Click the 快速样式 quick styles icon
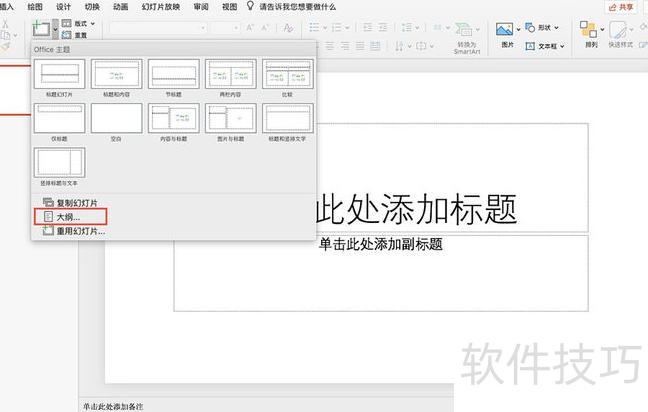 (618, 30)
